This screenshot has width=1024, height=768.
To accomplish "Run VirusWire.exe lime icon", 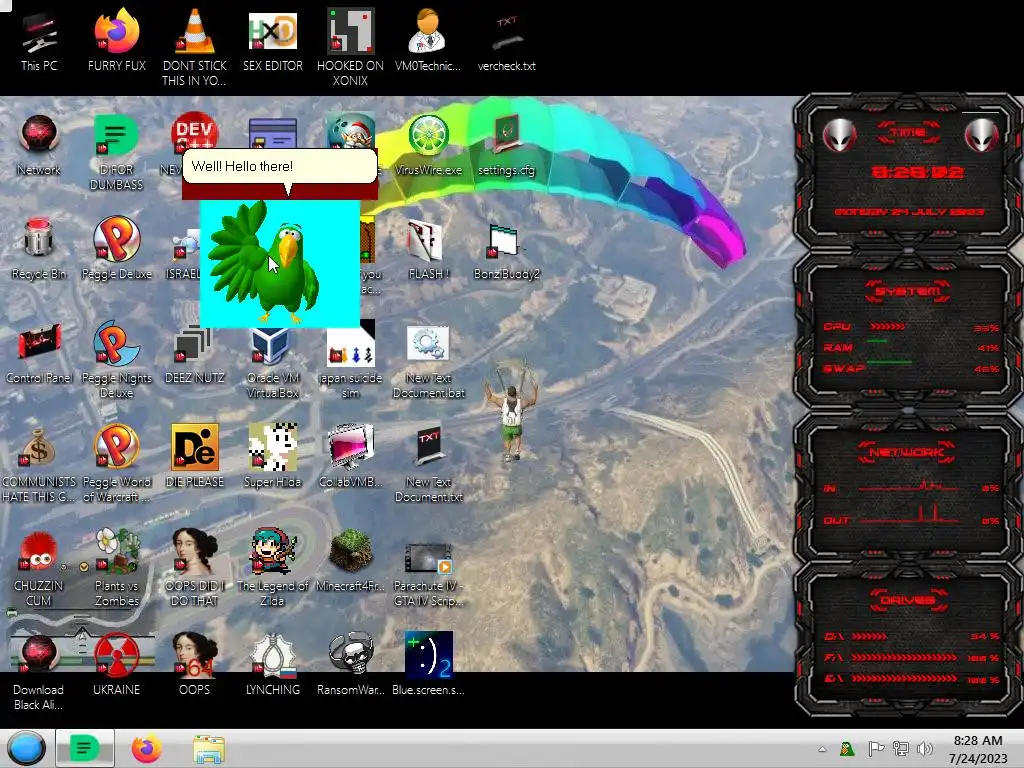I will coord(428,145).
